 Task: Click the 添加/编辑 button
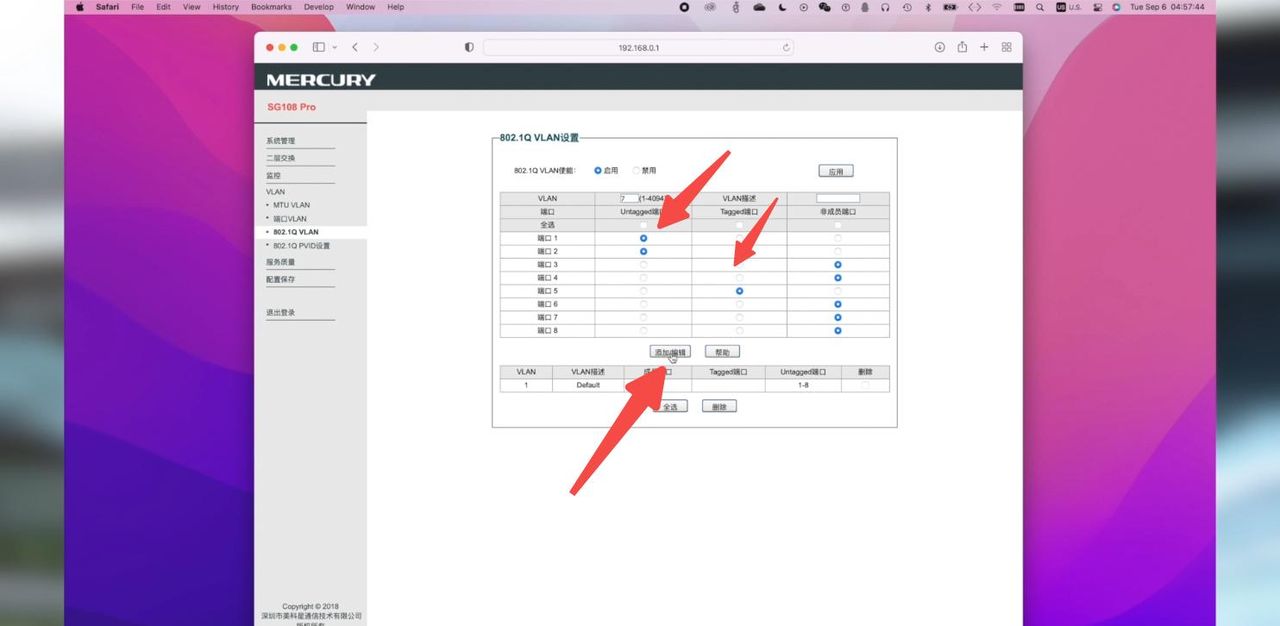click(x=670, y=352)
